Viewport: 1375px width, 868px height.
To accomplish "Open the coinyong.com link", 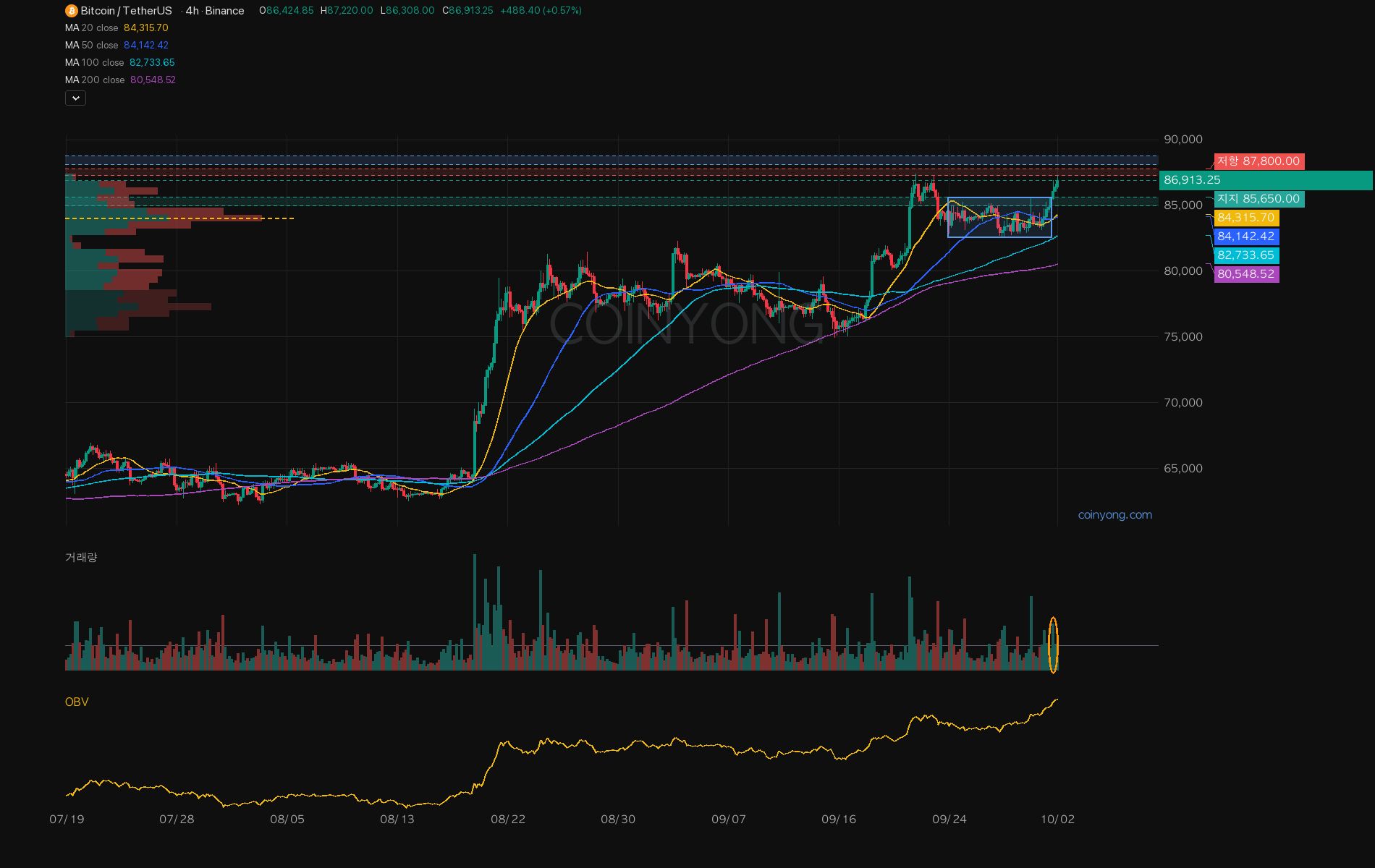I will (1114, 515).
